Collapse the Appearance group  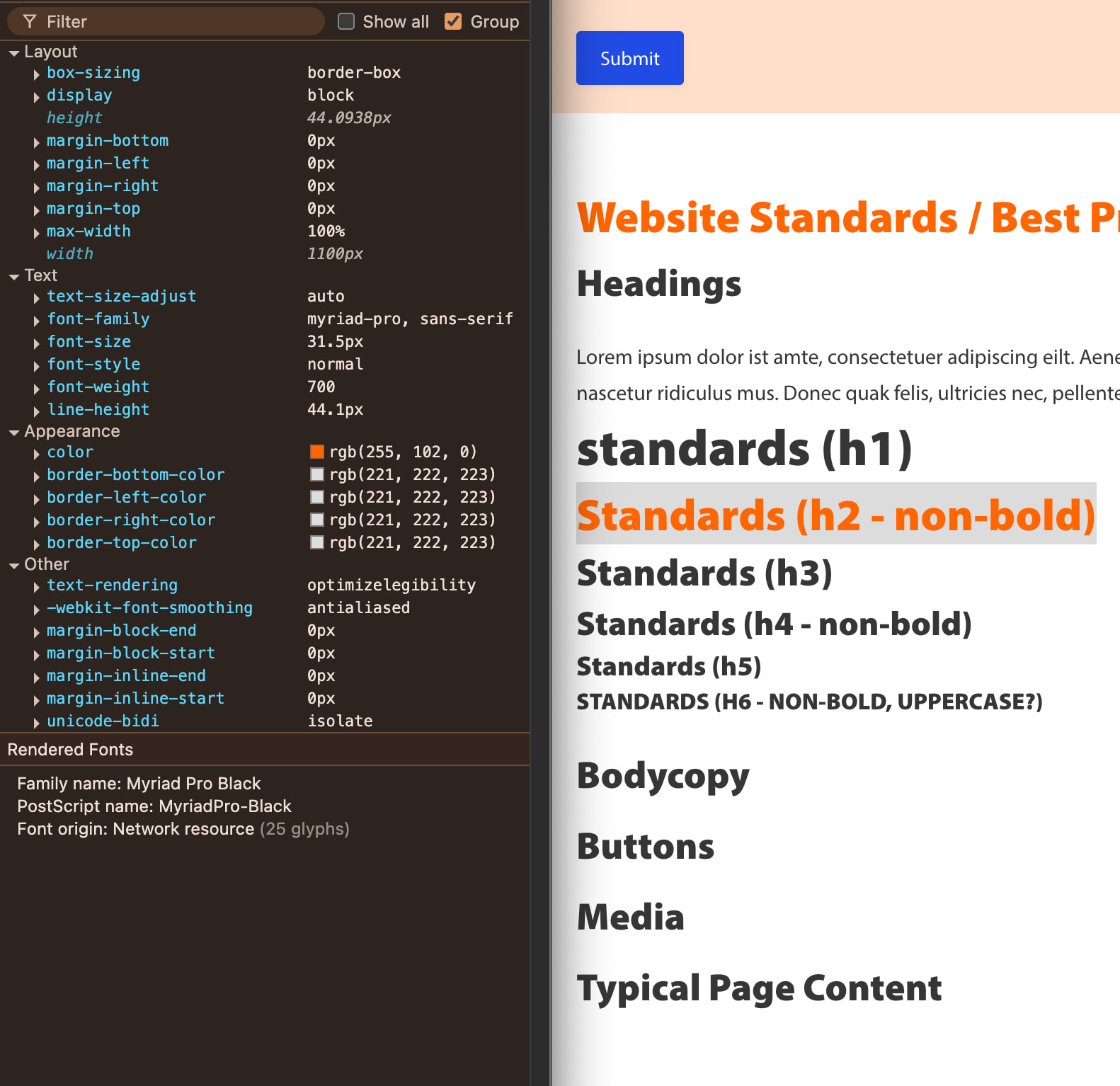coord(14,432)
